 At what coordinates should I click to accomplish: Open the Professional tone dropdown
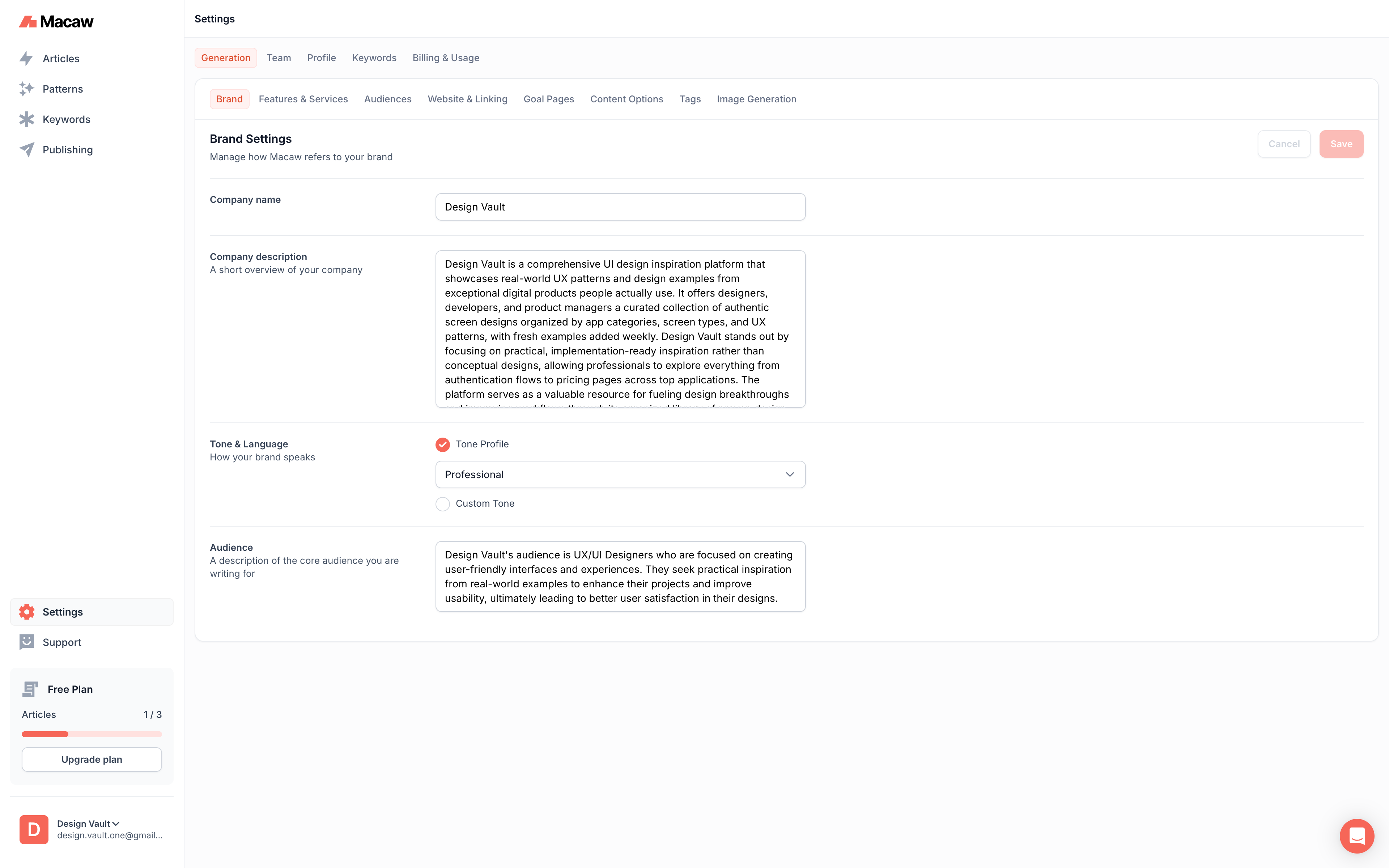pyautogui.click(x=620, y=475)
